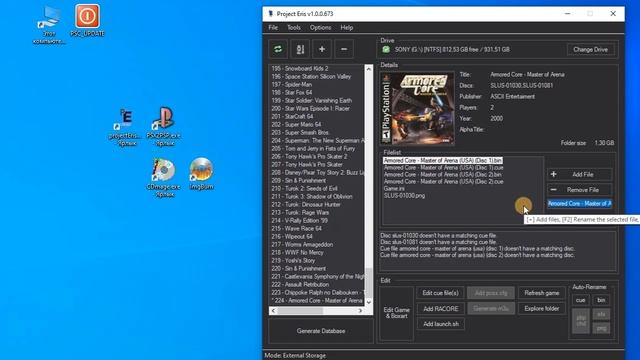This screenshot has width=640, height=360.
Task: Click the game list scroll down arrow
Action: point(369,302)
